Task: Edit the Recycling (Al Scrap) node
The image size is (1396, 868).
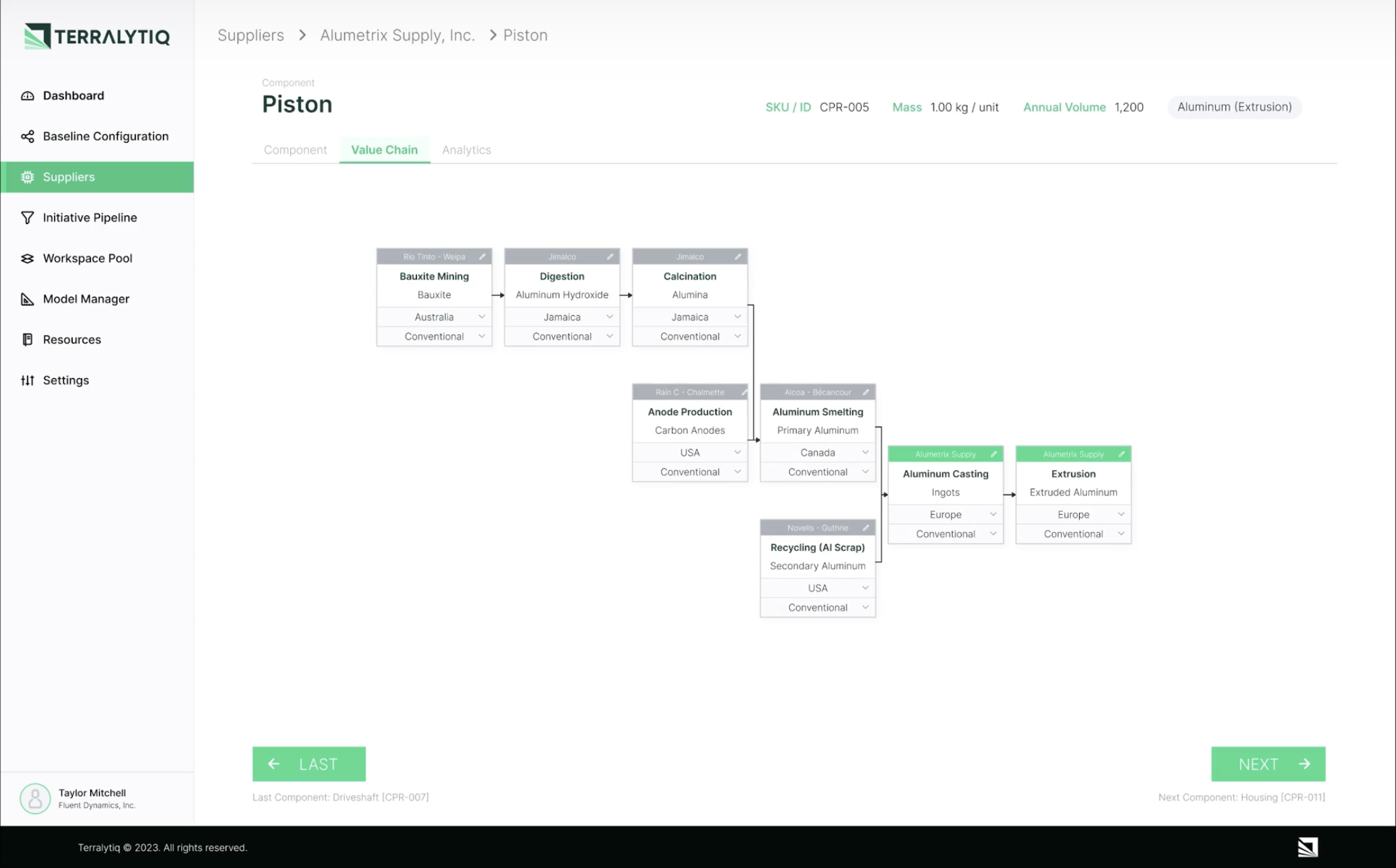Action: pos(866,528)
